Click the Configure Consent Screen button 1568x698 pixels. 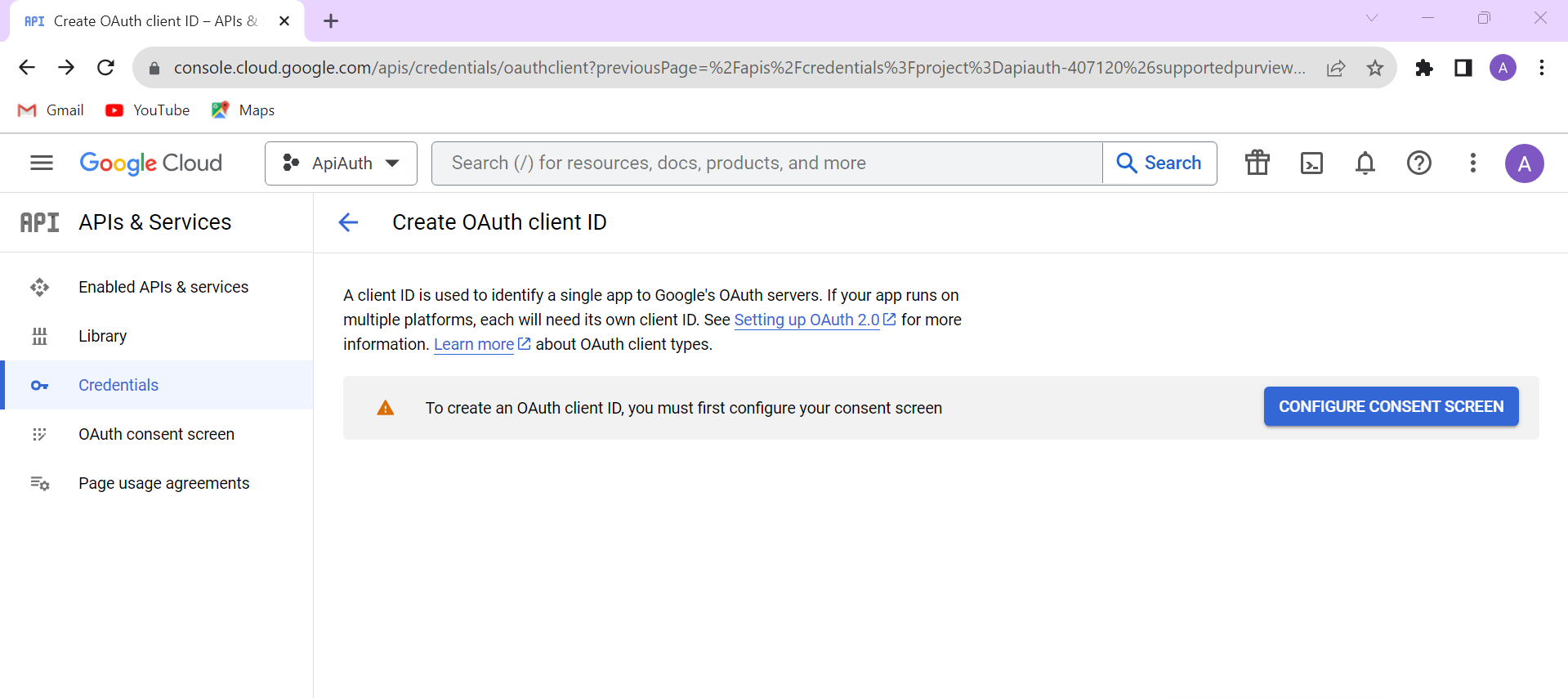tap(1391, 406)
